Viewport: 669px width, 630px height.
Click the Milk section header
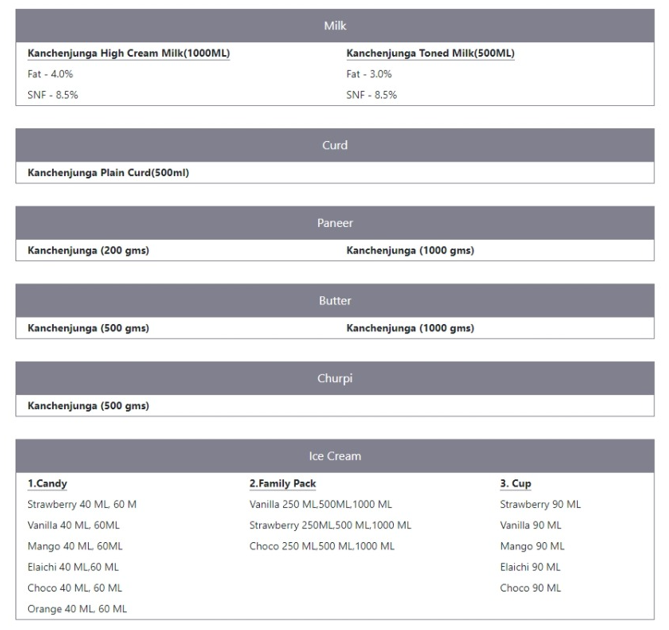coord(335,26)
